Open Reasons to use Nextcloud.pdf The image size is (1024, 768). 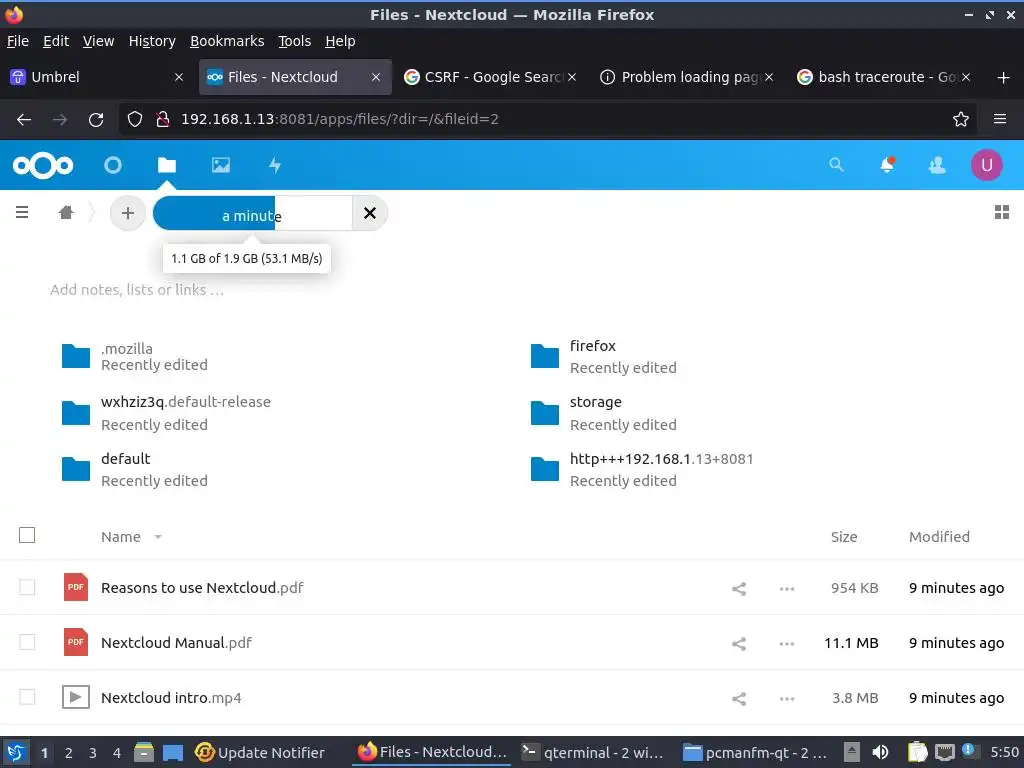(x=202, y=588)
